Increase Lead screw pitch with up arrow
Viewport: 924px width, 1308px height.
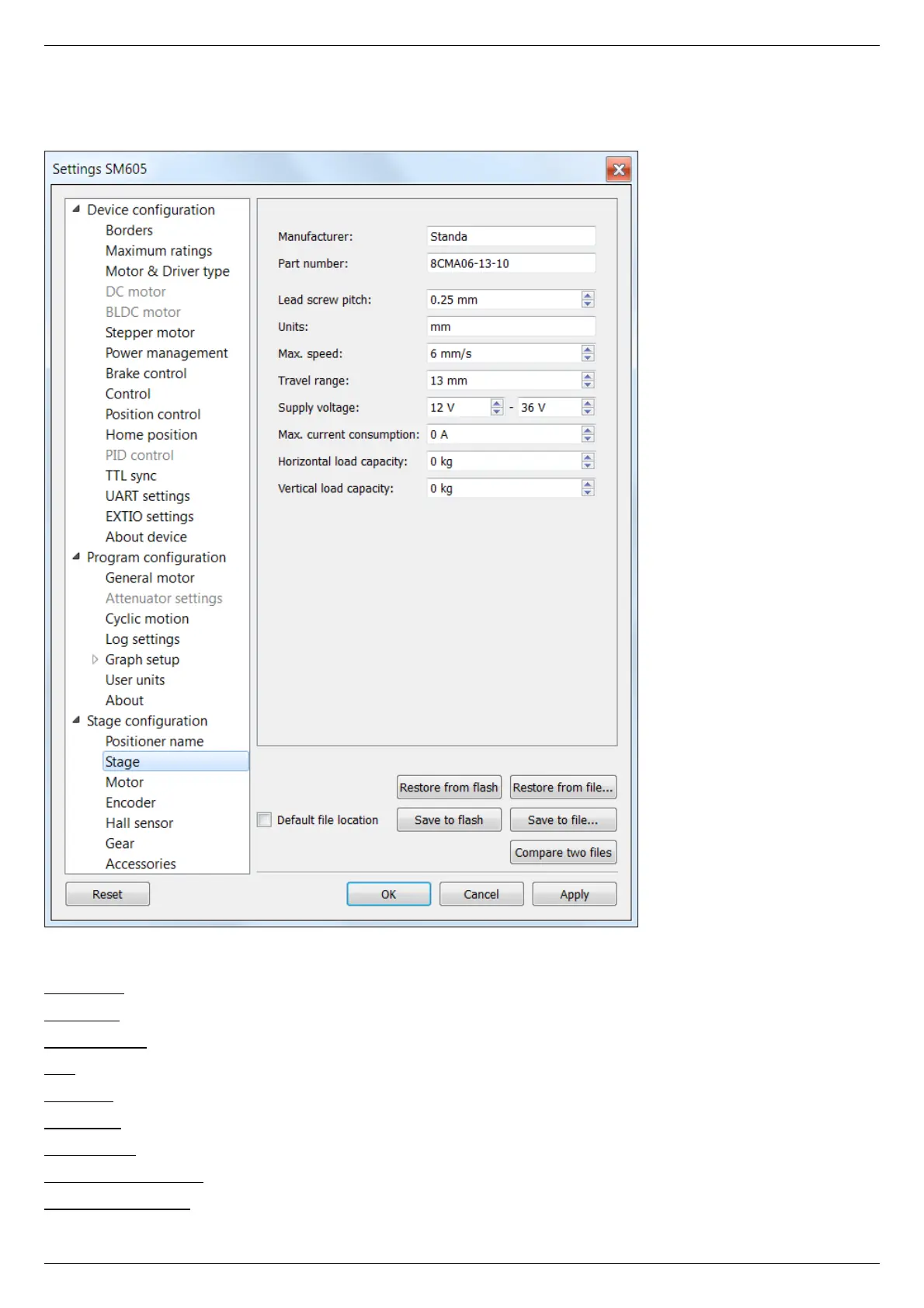[x=588, y=295]
